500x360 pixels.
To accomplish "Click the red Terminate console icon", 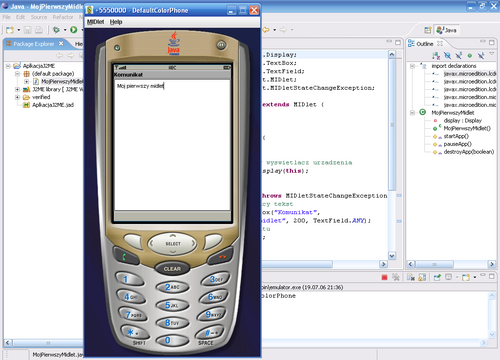I will (x=384, y=277).
